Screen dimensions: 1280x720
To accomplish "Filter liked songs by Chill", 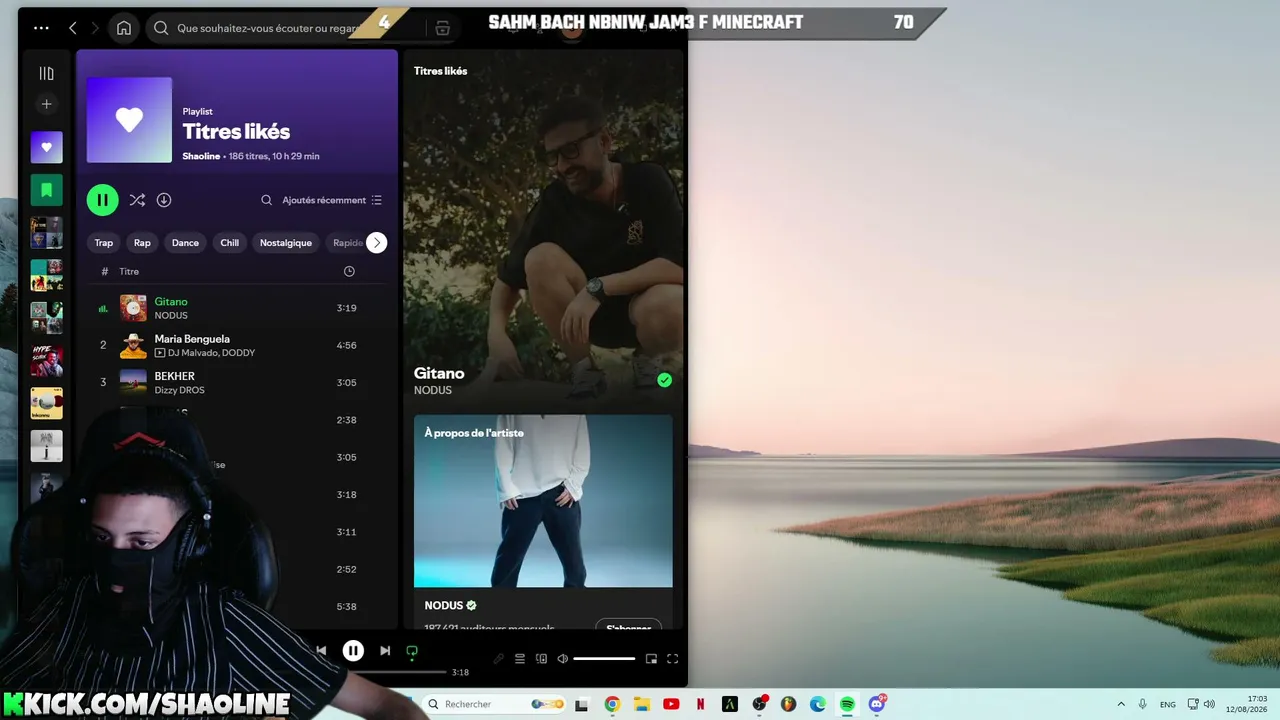I will (x=230, y=243).
